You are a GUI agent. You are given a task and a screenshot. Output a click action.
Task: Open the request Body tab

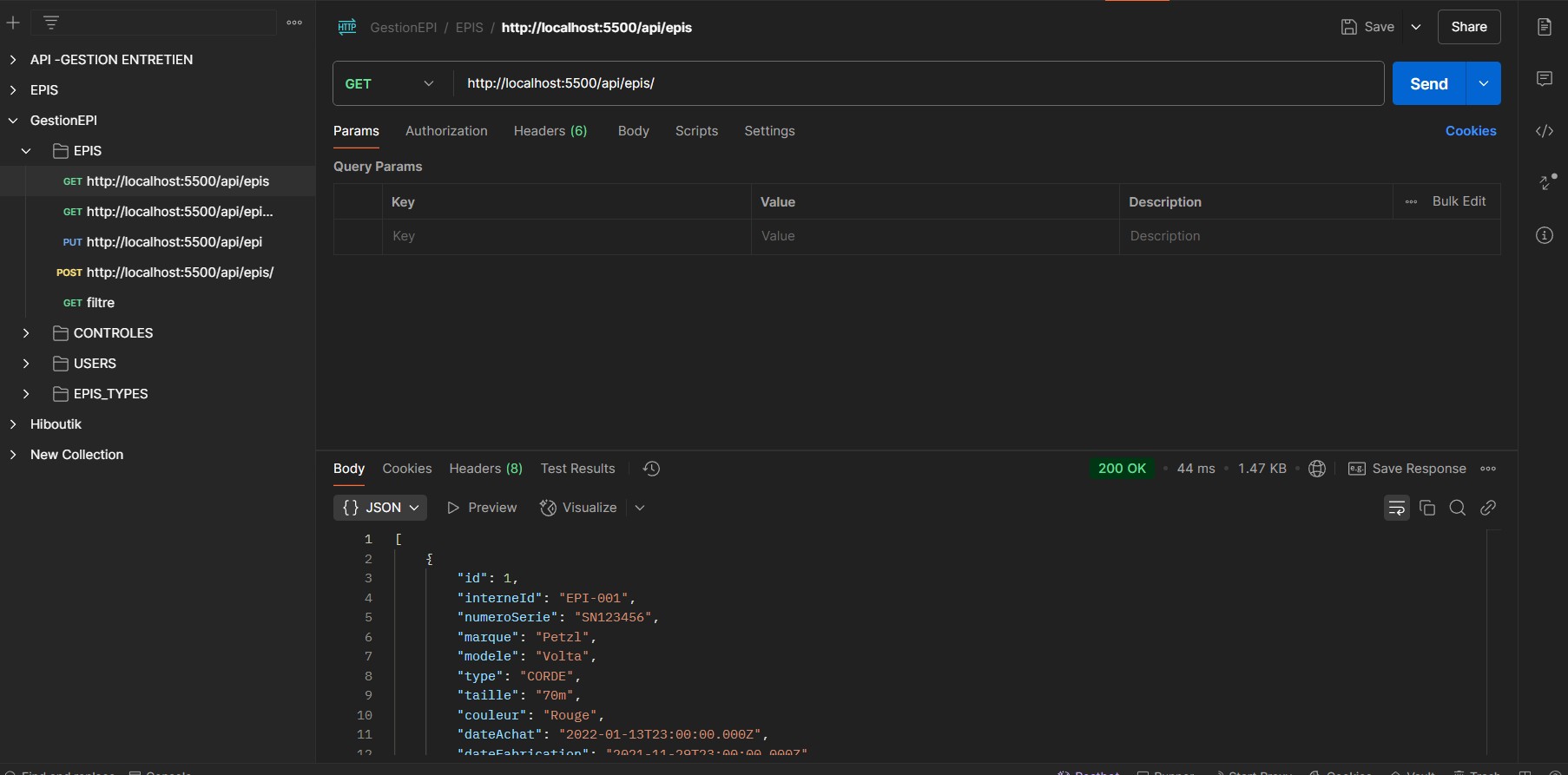pos(634,131)
